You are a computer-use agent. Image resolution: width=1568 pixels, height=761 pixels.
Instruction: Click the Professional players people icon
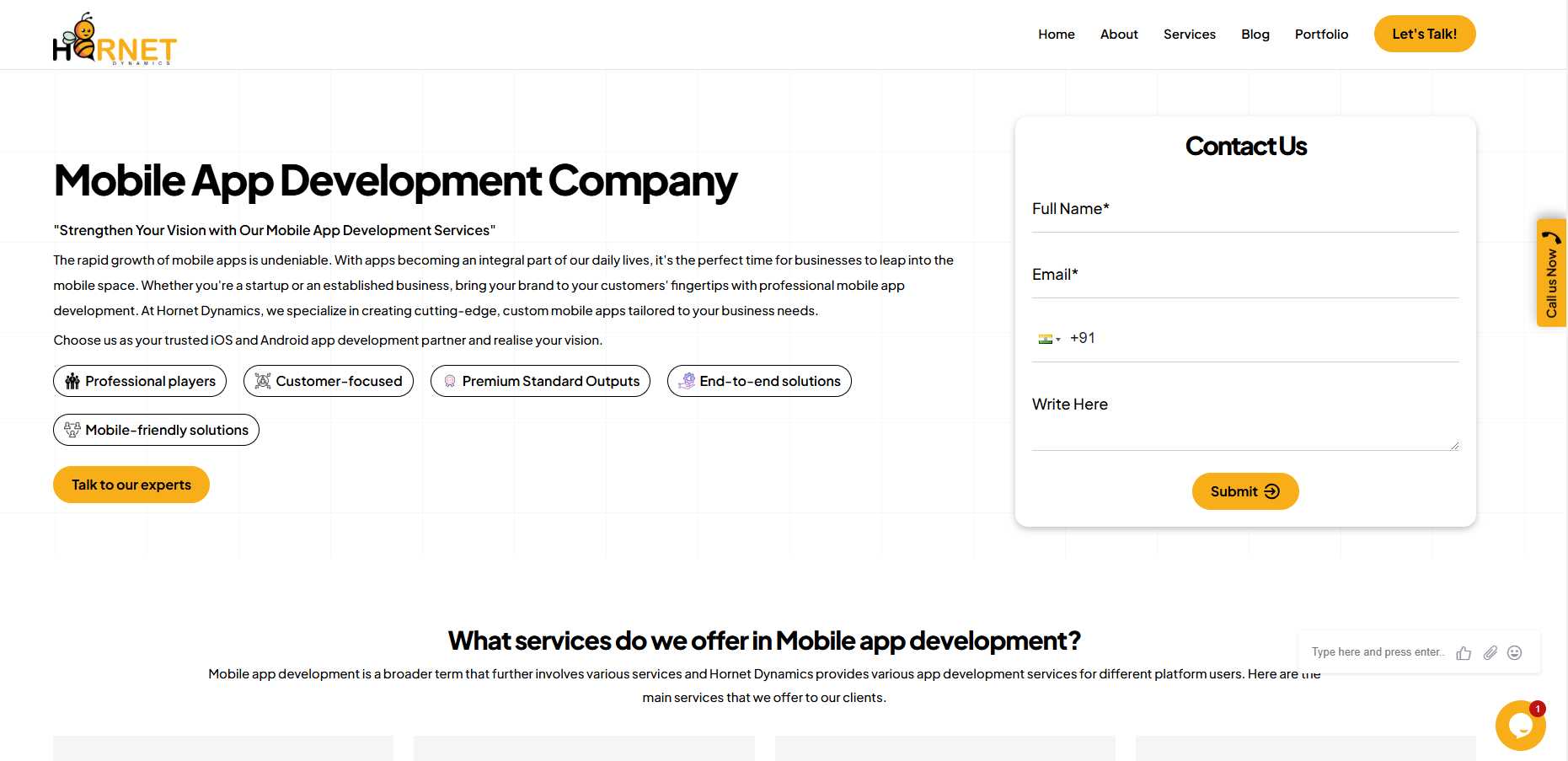tap(72, 381)
